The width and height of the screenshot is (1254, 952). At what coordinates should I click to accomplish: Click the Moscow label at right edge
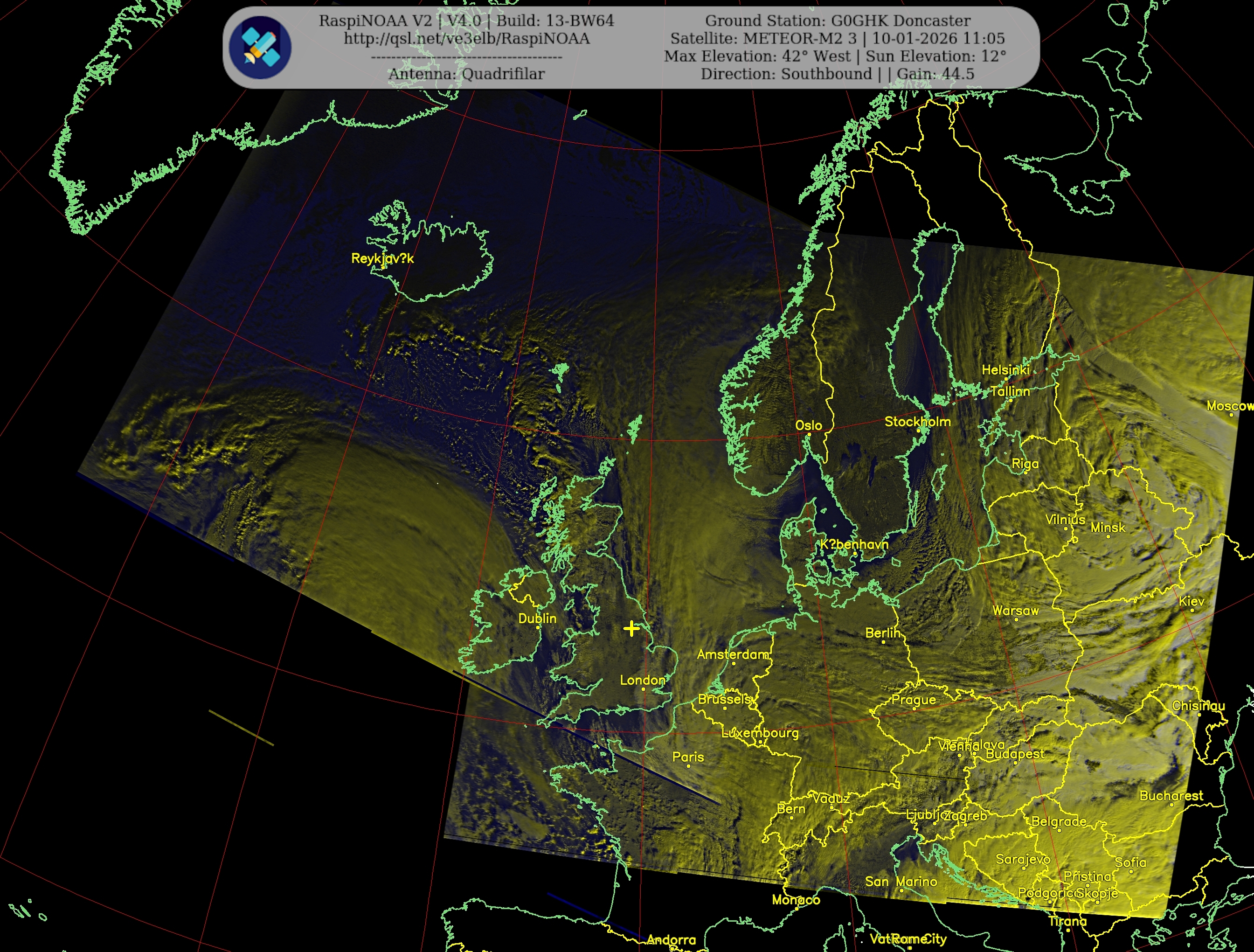[x=1229, y=406]
